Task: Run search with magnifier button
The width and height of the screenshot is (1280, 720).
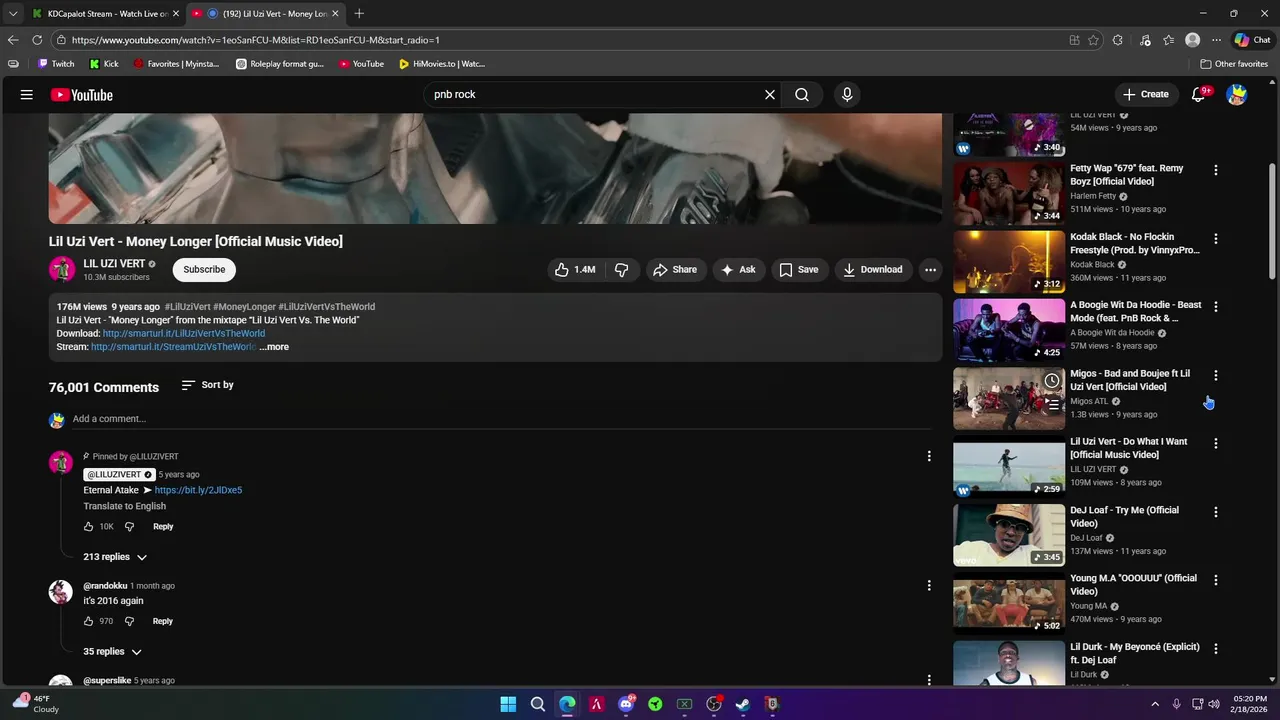Action: 802,95
